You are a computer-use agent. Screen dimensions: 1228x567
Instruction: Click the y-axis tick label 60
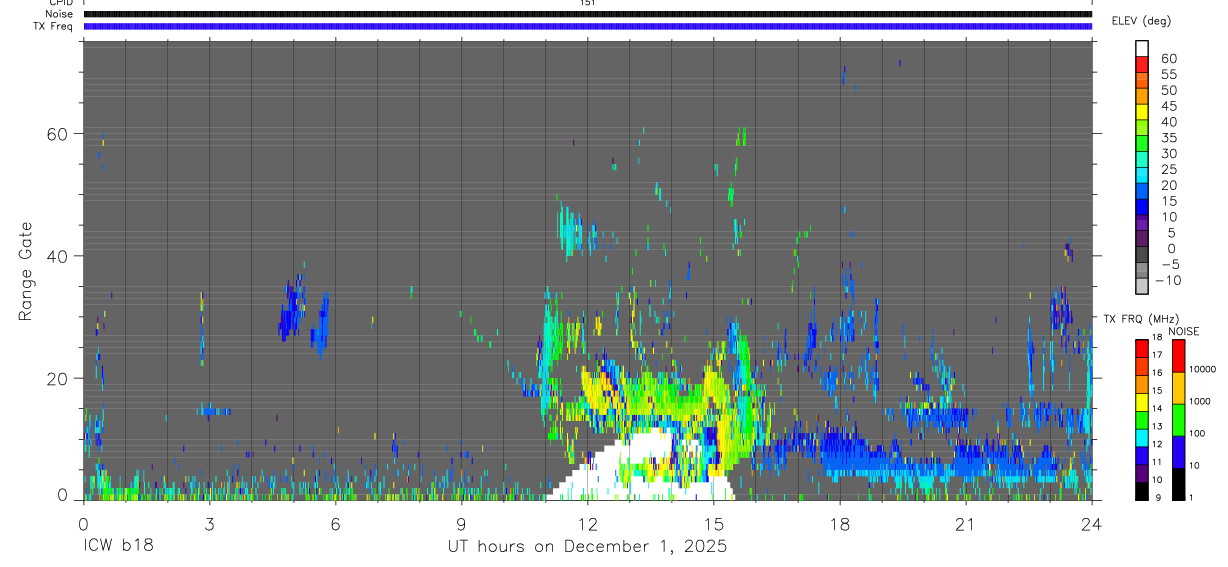coord(57,134)
